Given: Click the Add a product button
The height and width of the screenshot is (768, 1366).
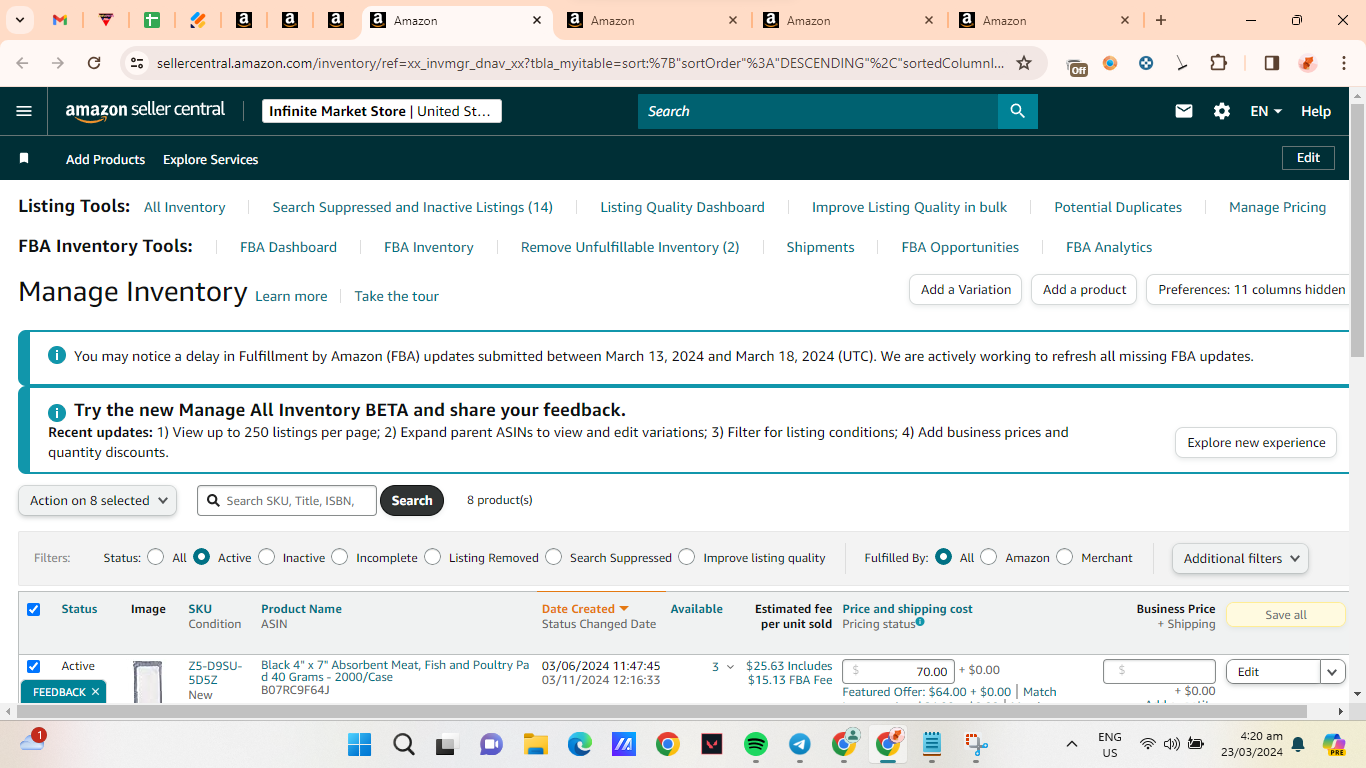Looking at the screenshot, I should click(x=1084, y=290).
